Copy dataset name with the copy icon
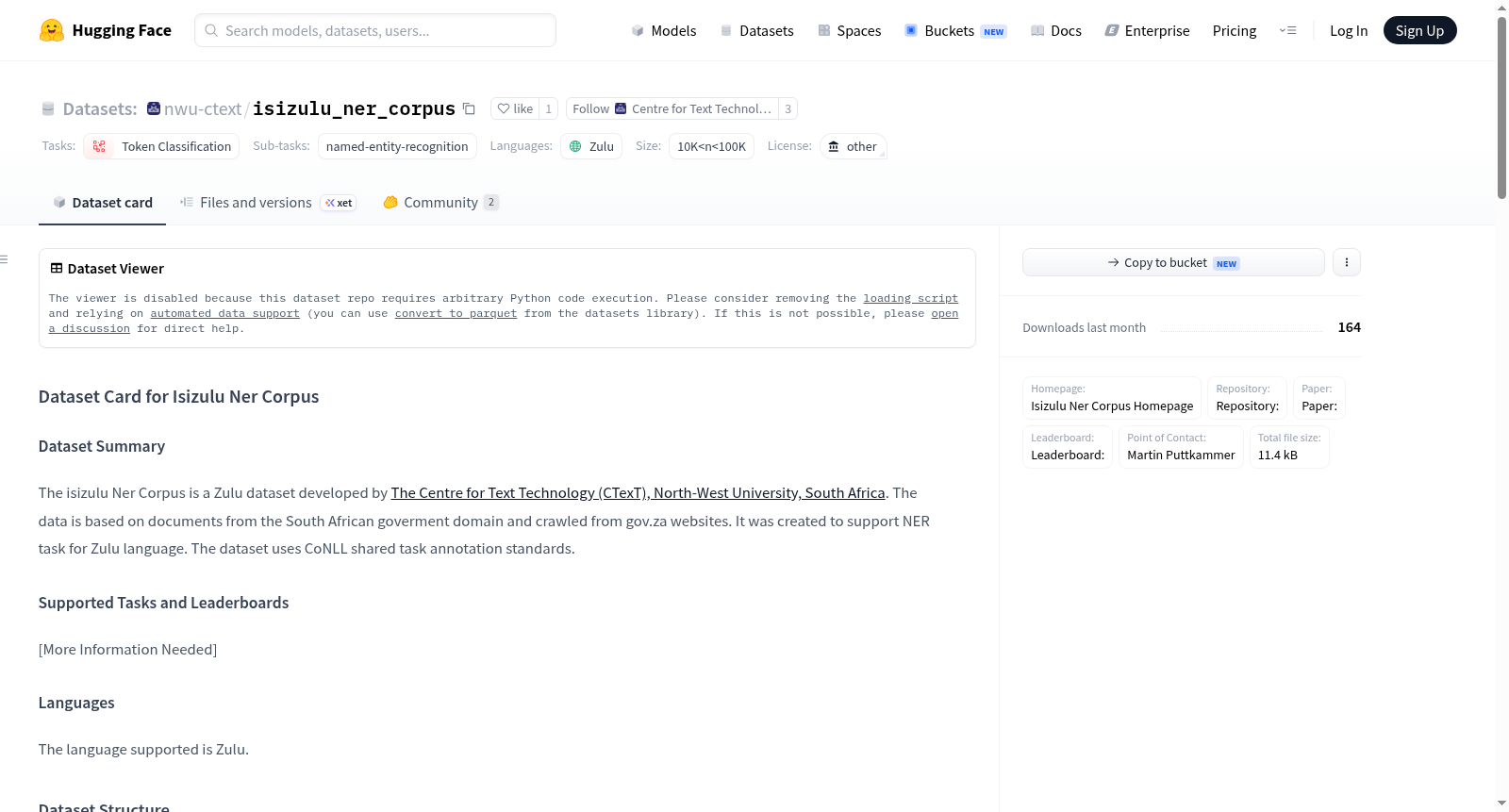Image resolution: width=1509 pixels, height=812 pixels. (x=469, y=108)
